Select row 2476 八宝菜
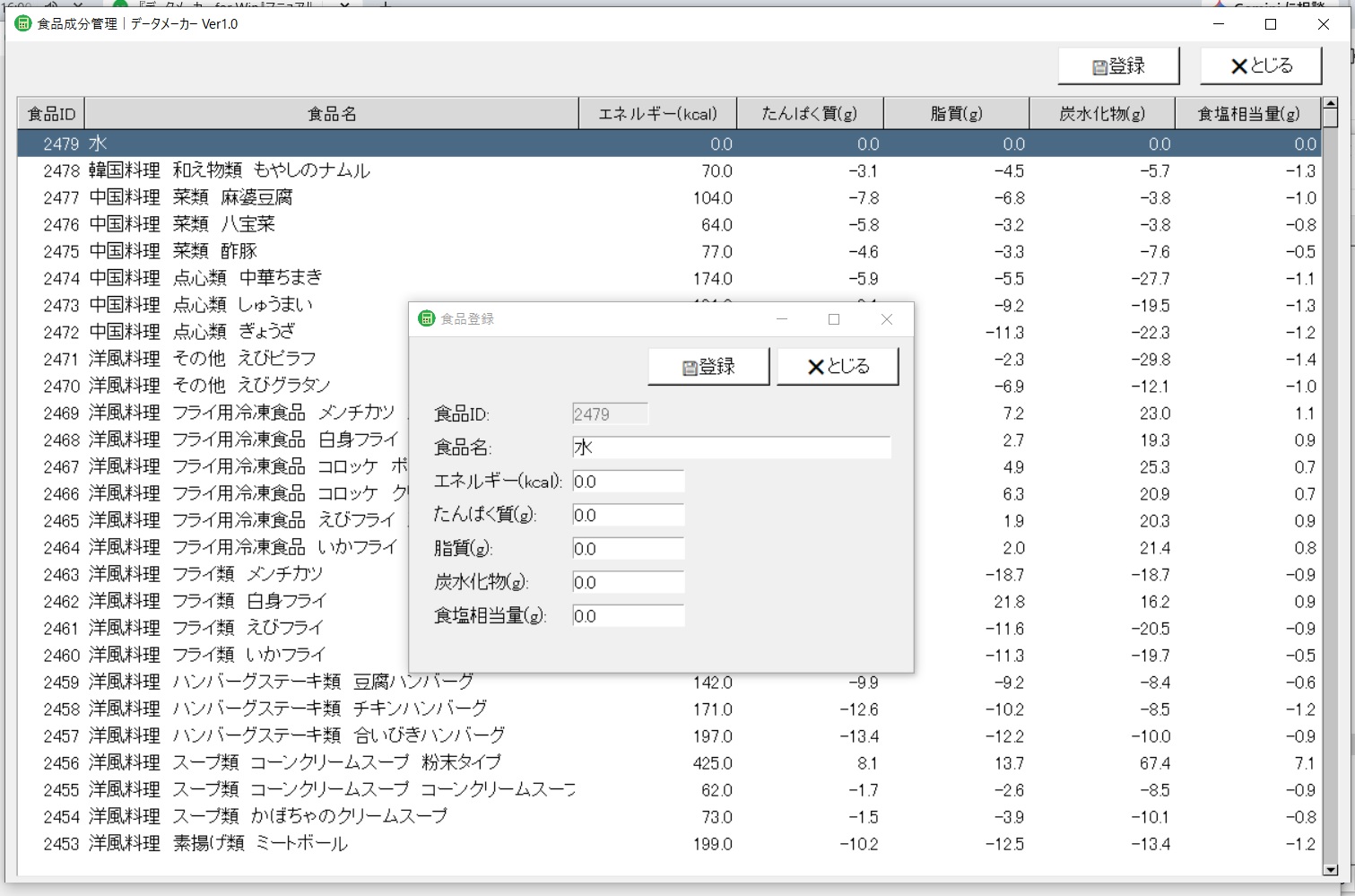Viewport: 1355px width, 896px height. pyautogui.click(x=669, y=224)
